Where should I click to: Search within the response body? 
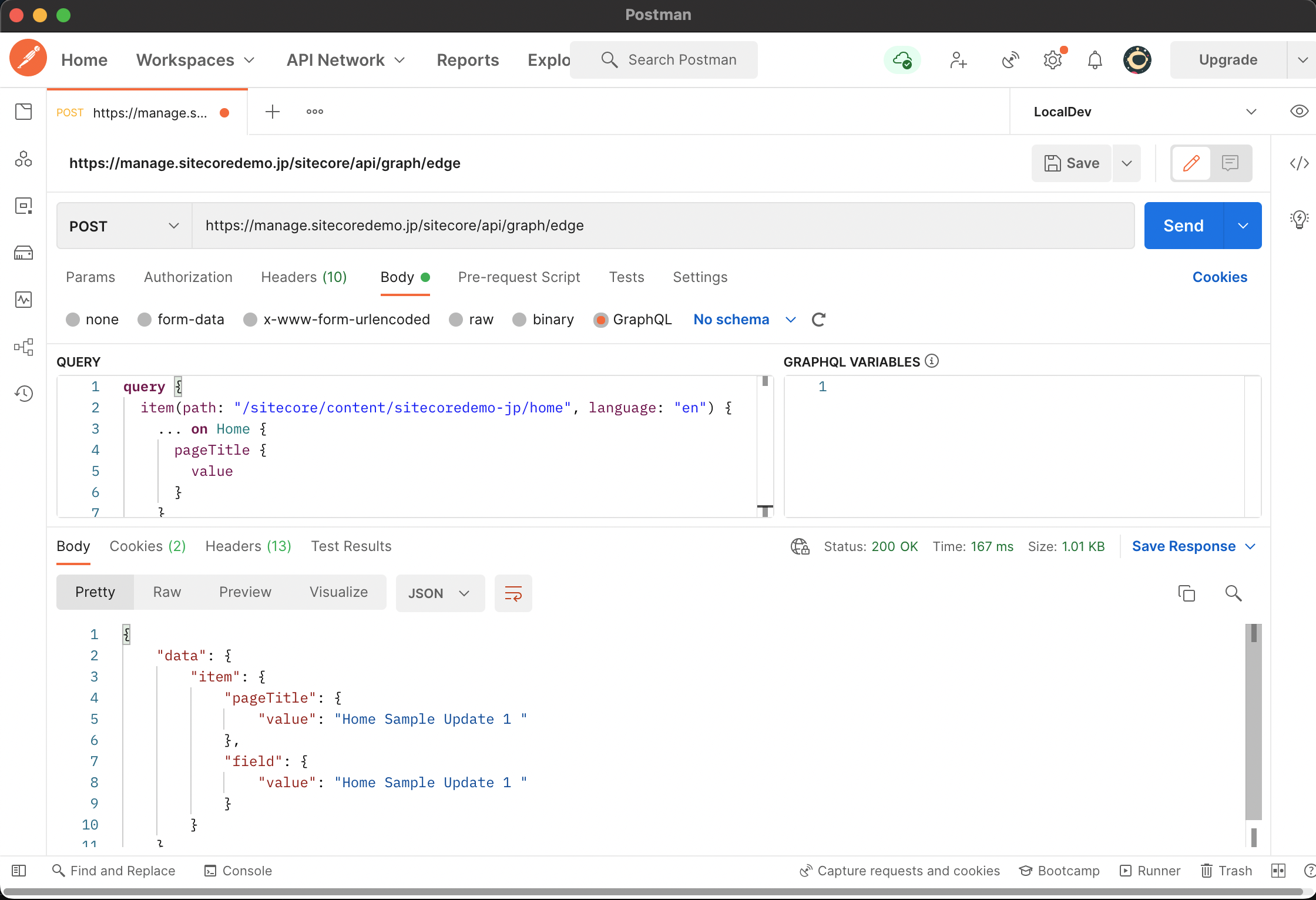tap(1234, 593)
